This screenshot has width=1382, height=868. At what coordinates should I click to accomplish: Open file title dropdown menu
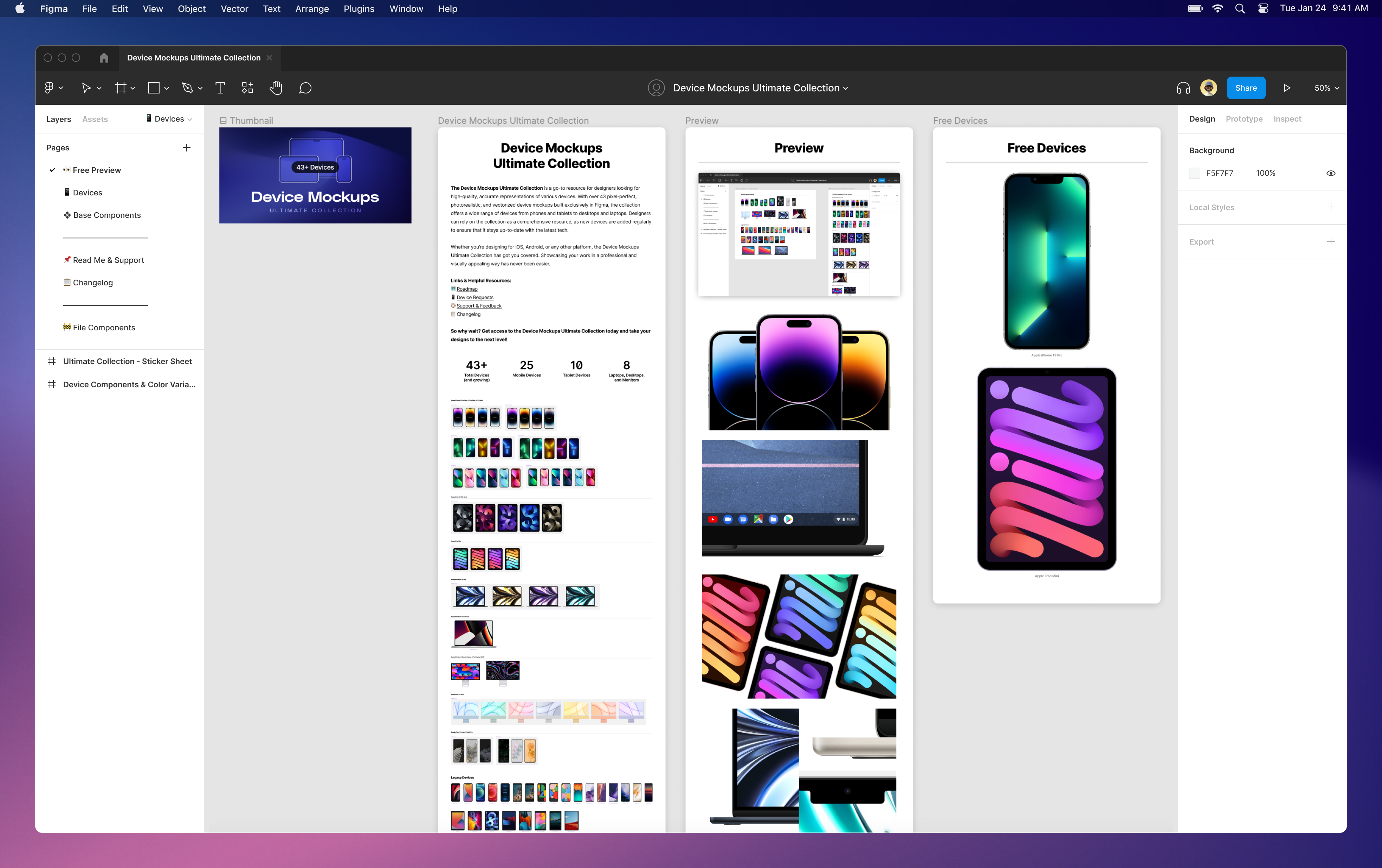pos(845,88)
